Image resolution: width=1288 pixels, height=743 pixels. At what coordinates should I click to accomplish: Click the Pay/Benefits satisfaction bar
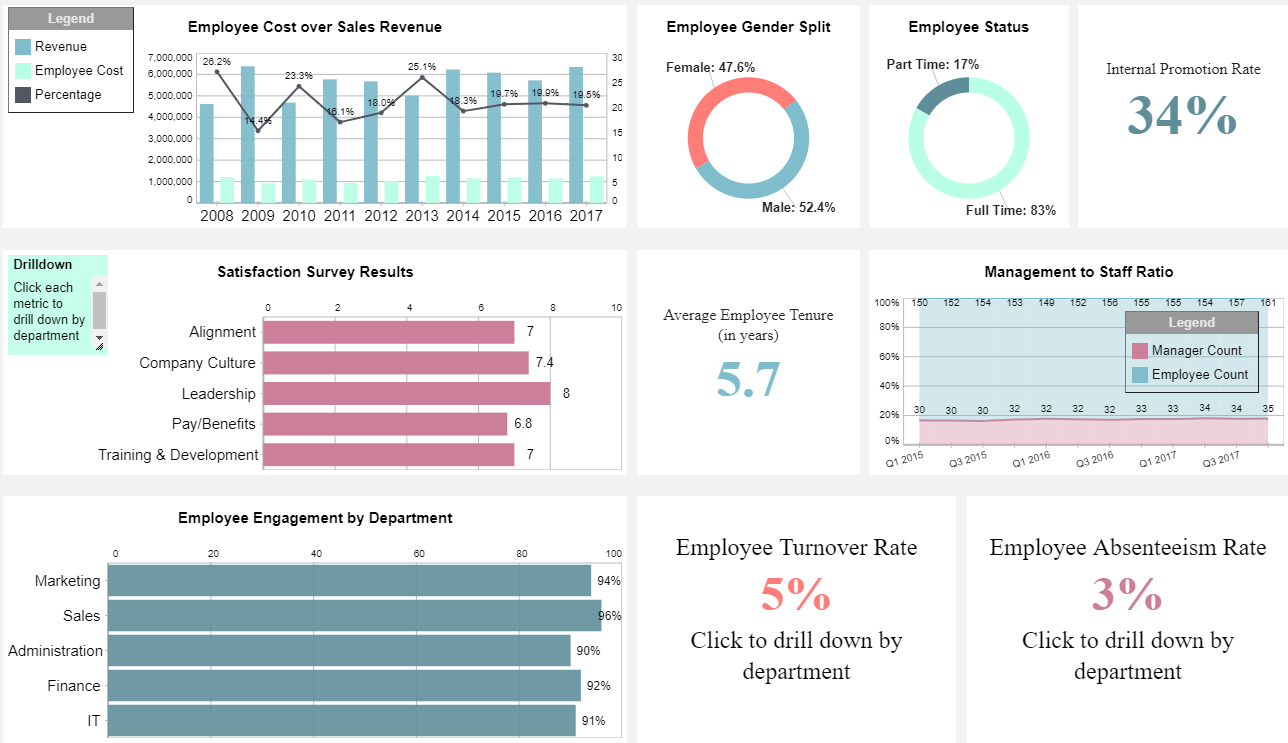coord(385,424)
